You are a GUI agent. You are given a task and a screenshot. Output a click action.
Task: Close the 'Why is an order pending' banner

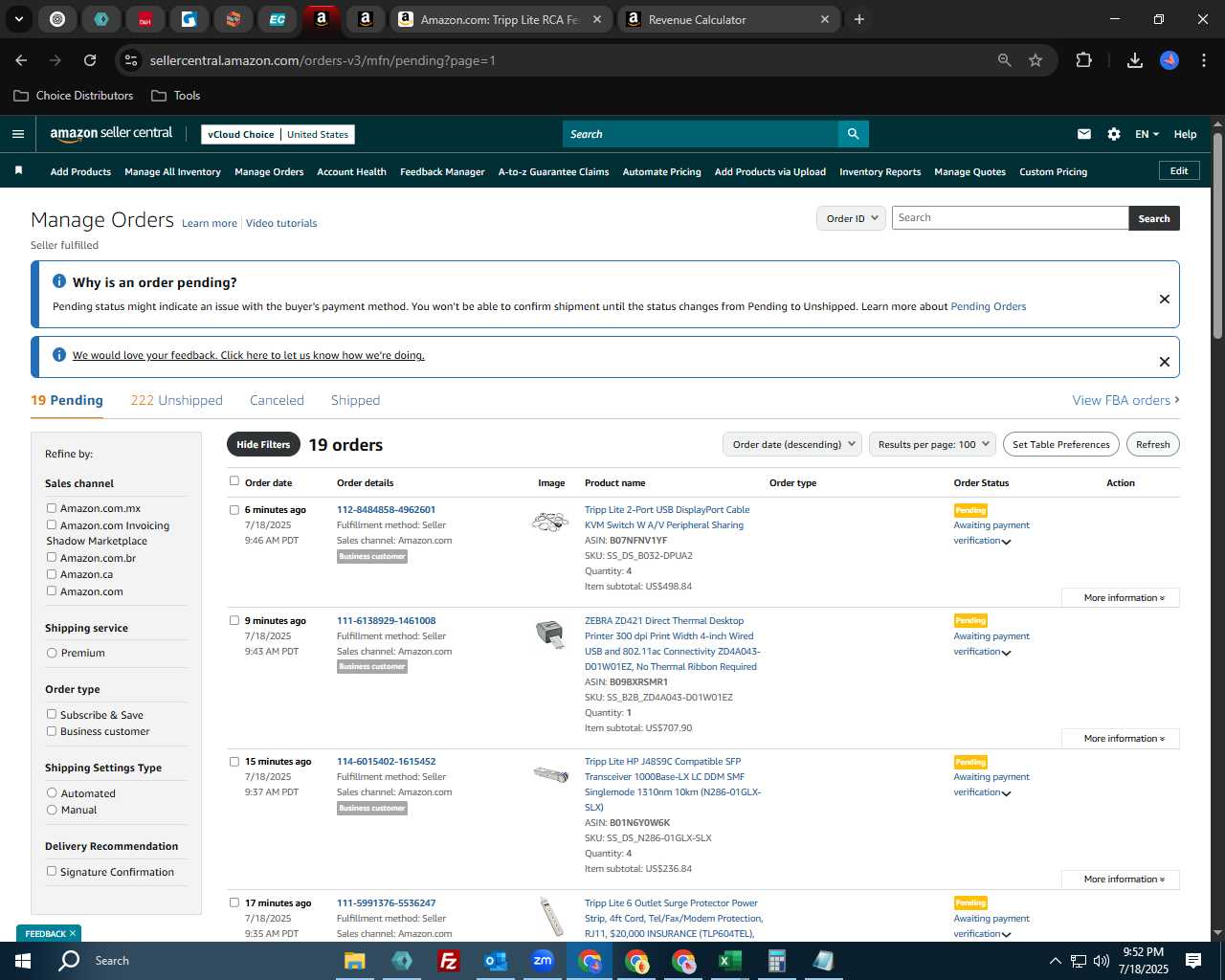(1165, 299)
